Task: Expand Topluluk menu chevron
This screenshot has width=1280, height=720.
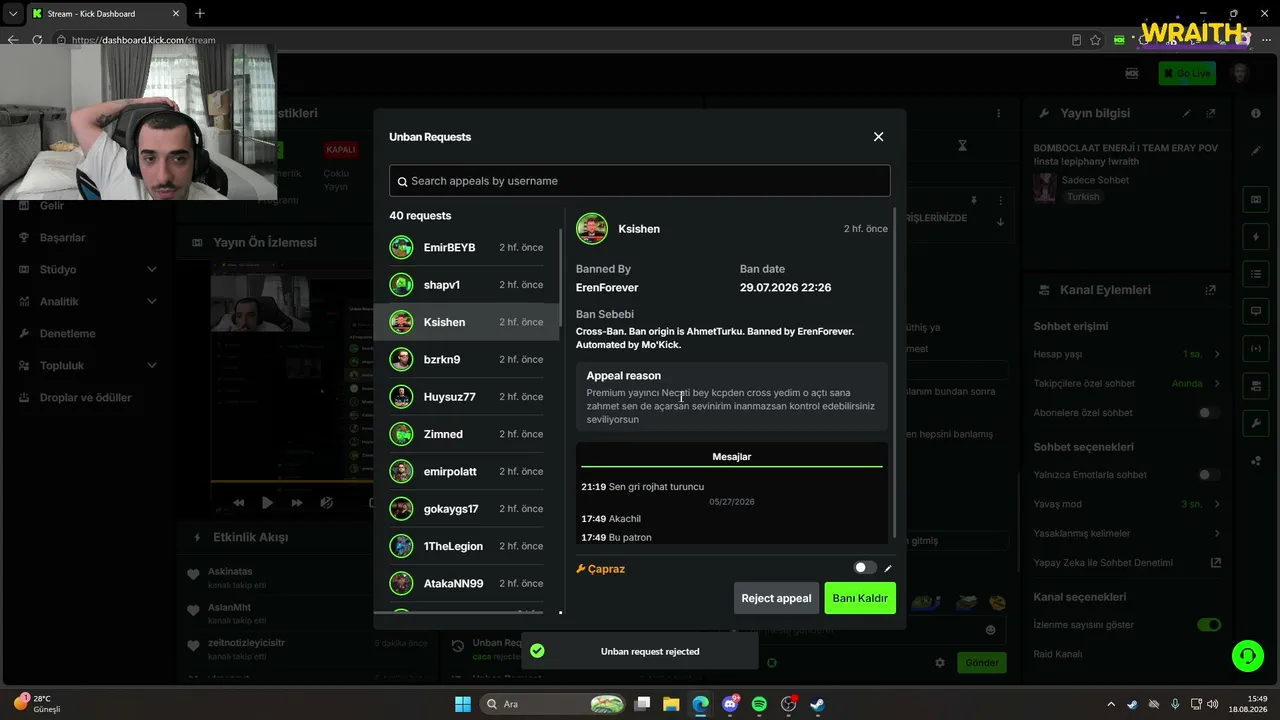Action: coord(152,366)
